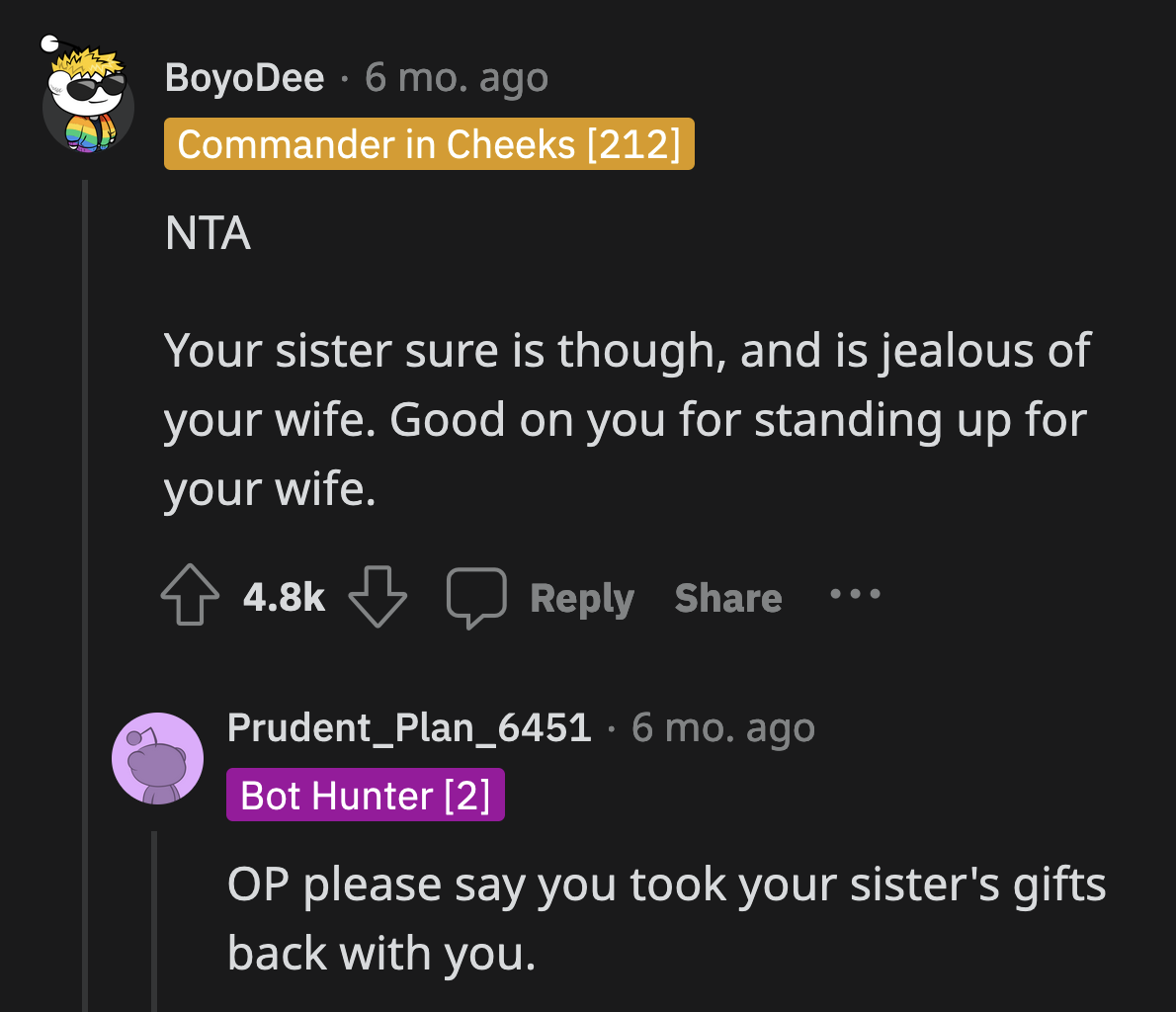
Task: Open Prudent_Plan_6451's profile via username
Action: pos(409,726)
